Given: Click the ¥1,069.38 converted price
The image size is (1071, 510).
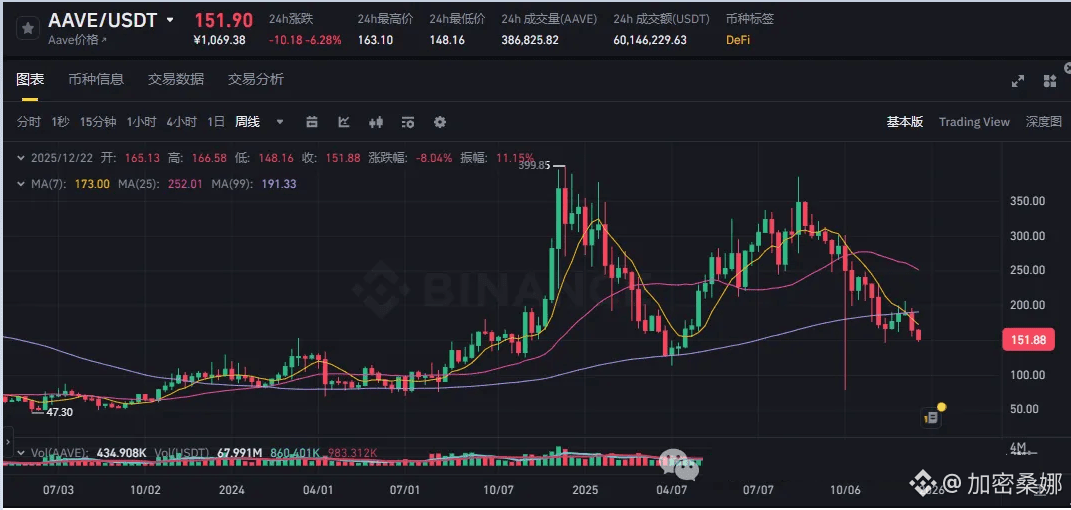Looking at the screenshot, I should pyautogui.click(x=219, y=40).
